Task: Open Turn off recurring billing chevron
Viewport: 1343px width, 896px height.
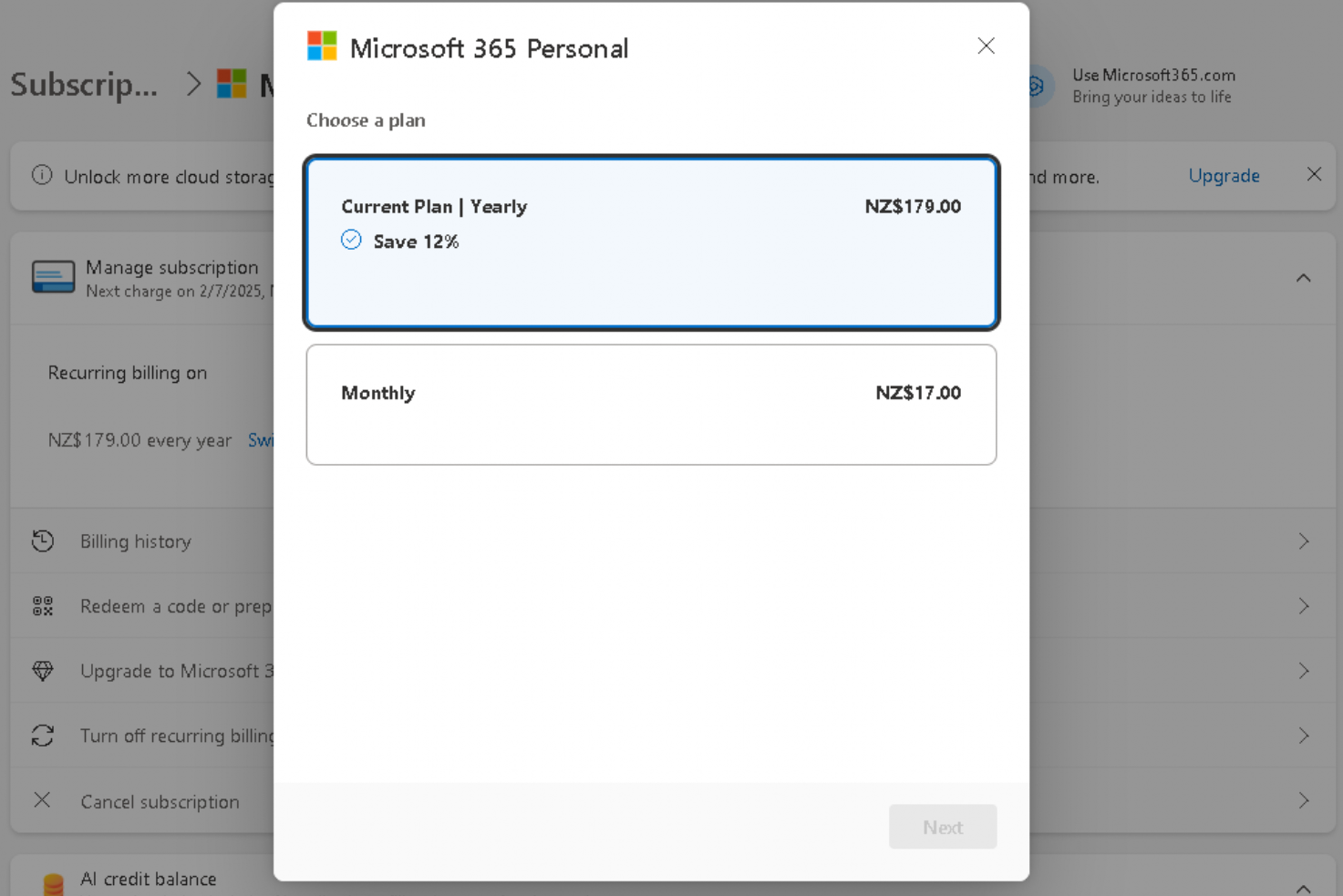Action: [1304, 736]
